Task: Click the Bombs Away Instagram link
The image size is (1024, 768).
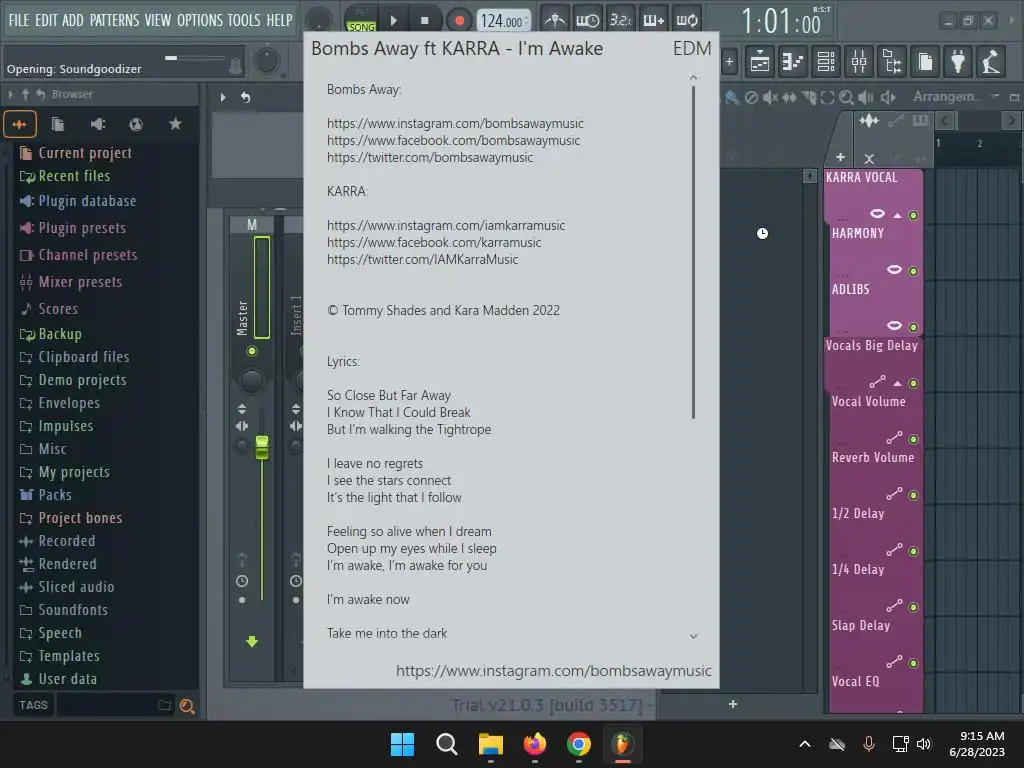Action: click(455, 123)
